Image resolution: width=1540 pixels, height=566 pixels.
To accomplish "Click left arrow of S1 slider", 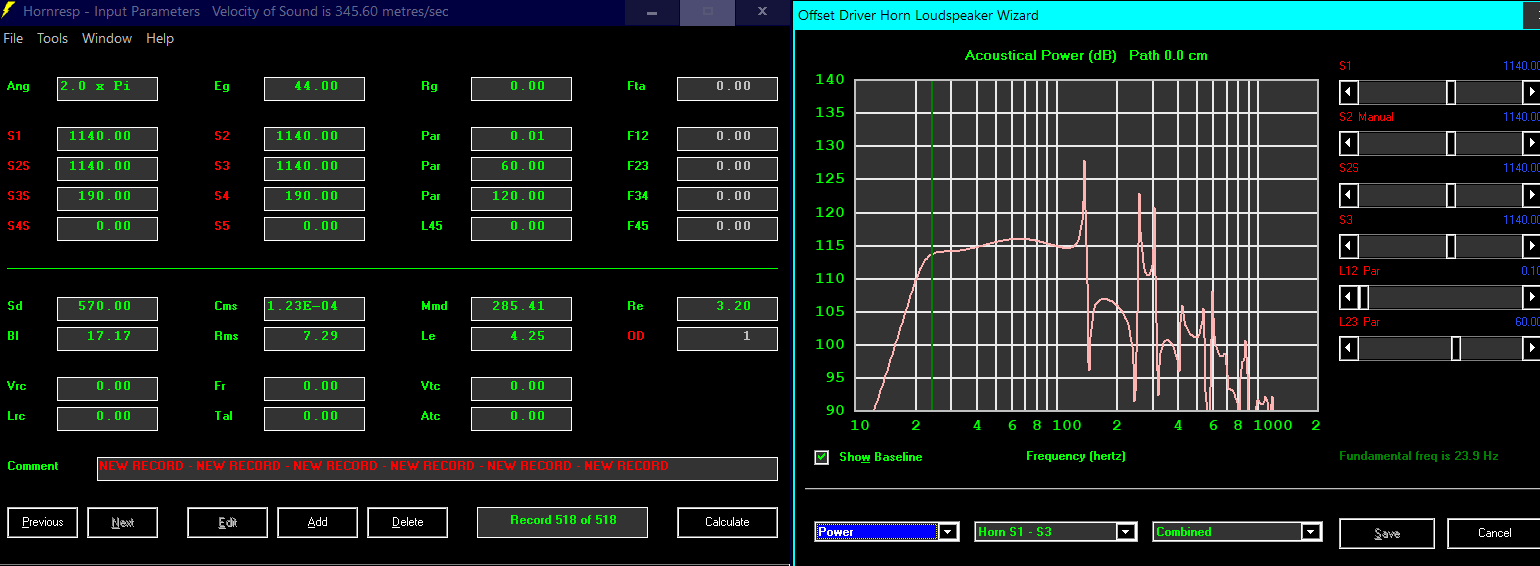I will 1348,93.
